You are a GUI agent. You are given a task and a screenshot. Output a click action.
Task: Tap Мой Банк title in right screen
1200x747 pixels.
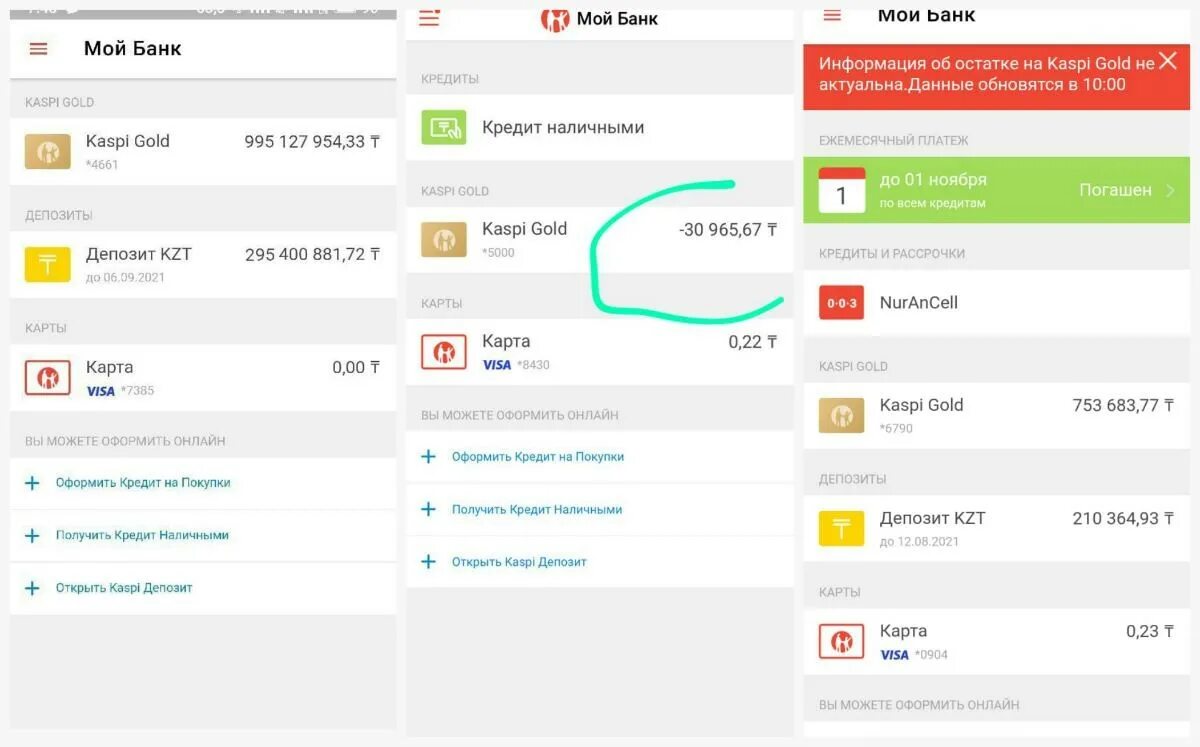click(926, 15)
